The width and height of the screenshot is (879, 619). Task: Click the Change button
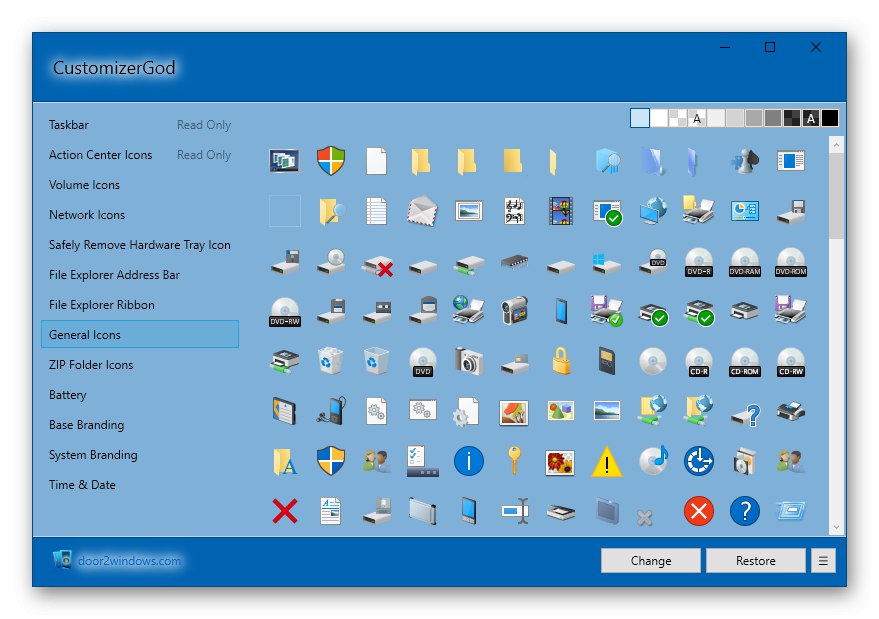click(x=650, y=561)
